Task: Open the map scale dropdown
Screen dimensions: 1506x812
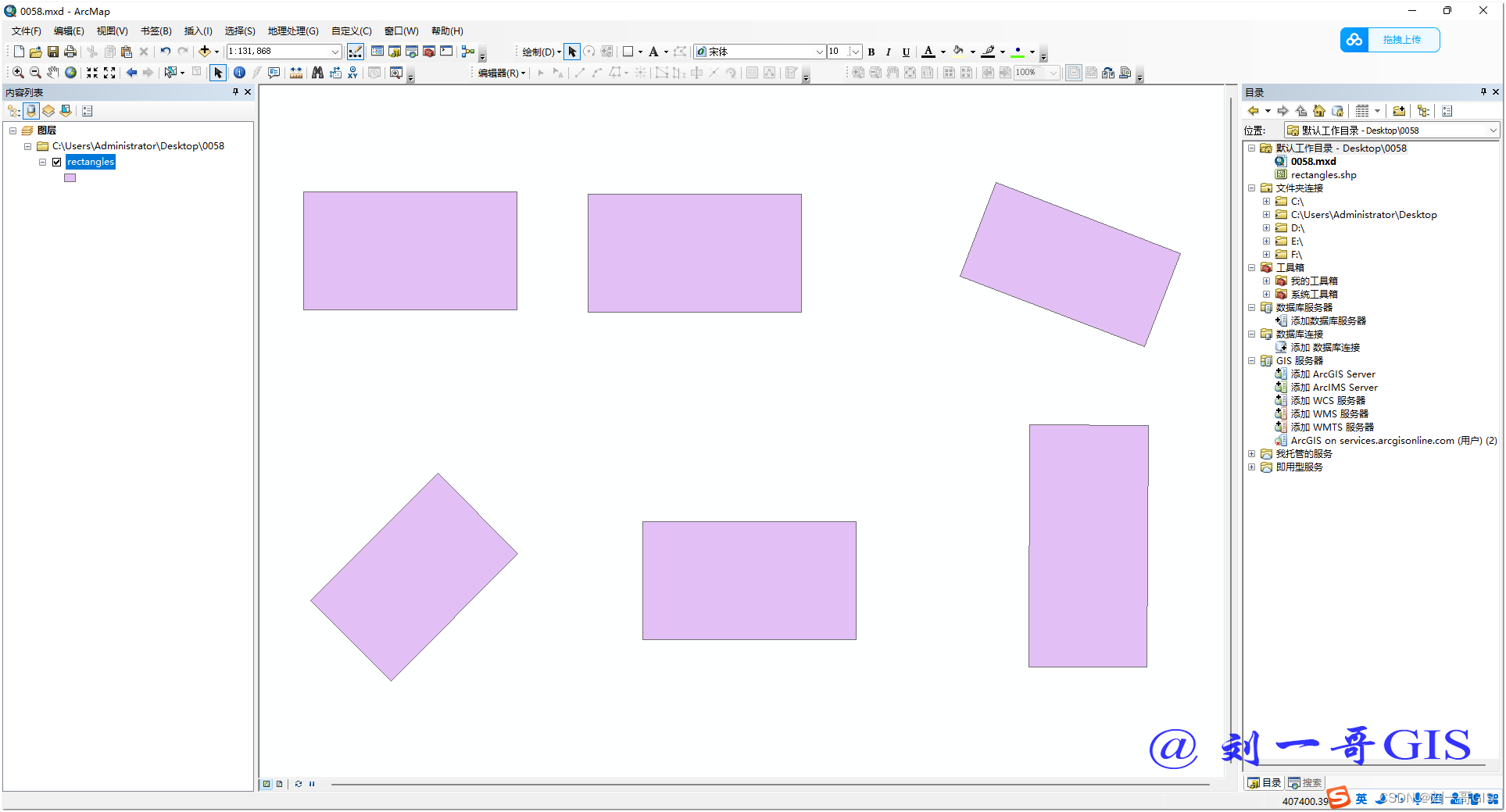Action: [x=335, y=52]
